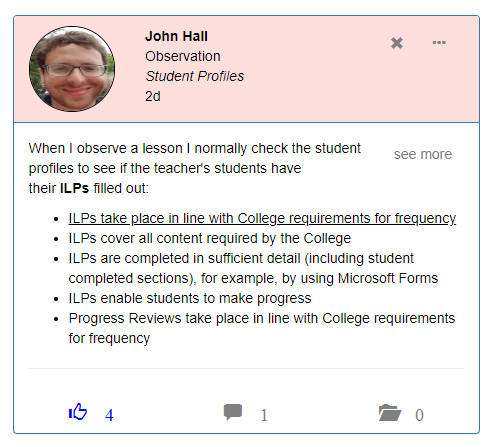
Task: Show who liked via count 4
Action: 109,415
